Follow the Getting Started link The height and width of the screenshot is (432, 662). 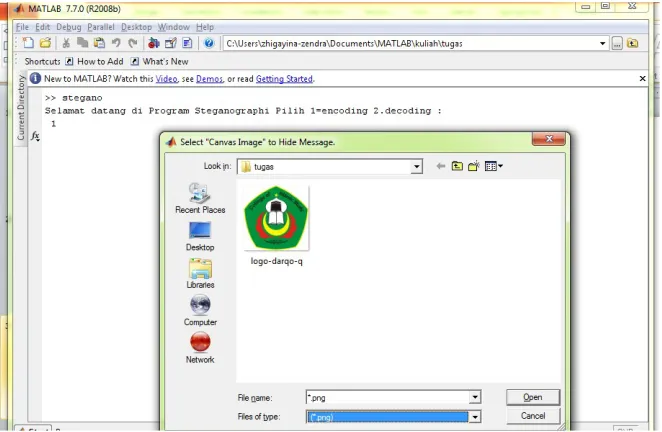(x=284, y=79)
